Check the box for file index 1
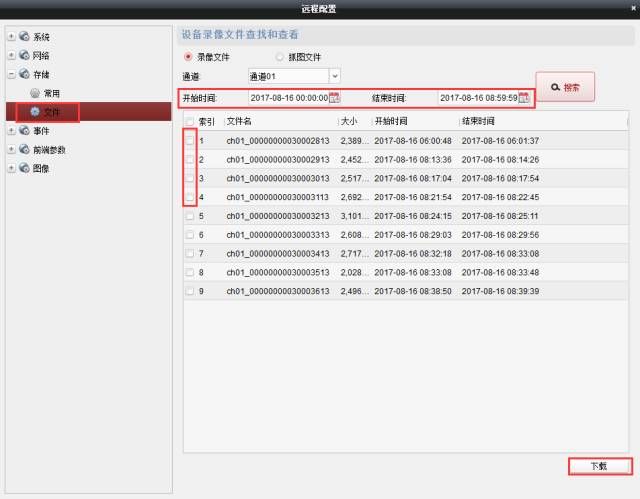The width and height of the screenshot is (640, 499). tap(190, 141)
